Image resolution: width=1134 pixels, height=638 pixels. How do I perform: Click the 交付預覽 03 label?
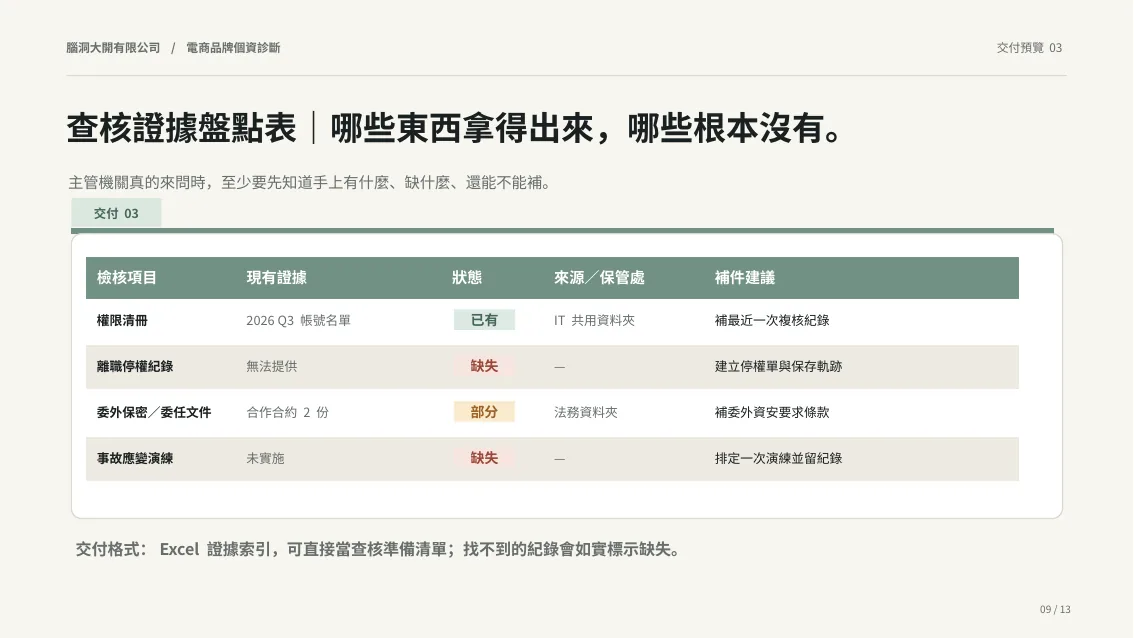pyautogui.click(x=1029, y=48)
